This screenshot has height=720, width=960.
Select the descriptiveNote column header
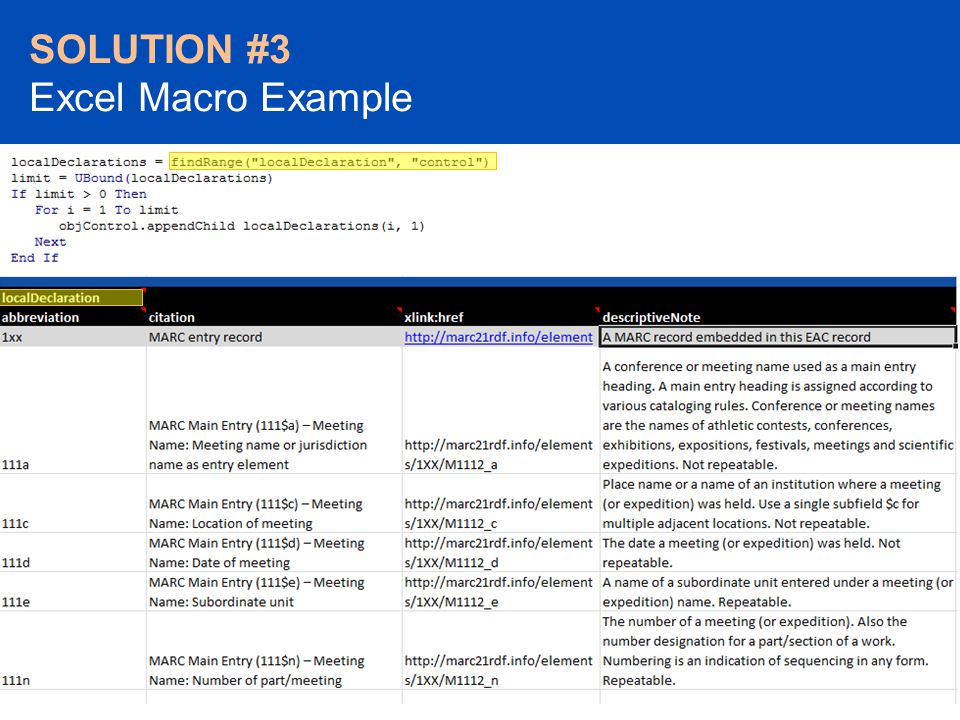point(778,317)
